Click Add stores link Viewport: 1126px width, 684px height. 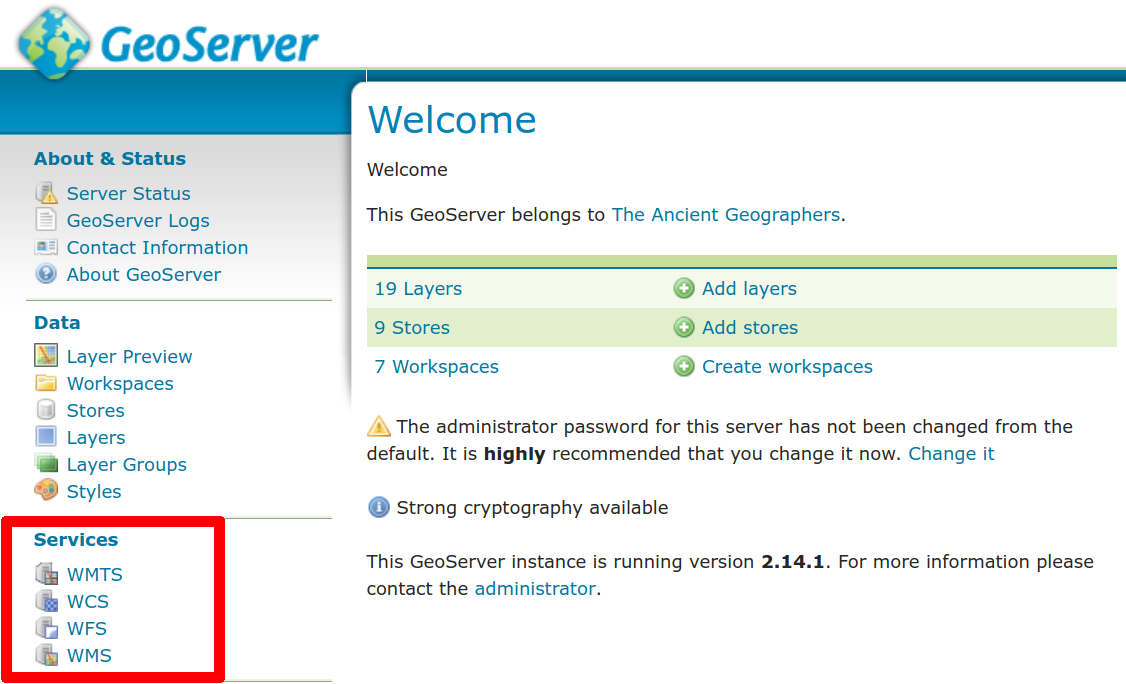pos(750,328)
